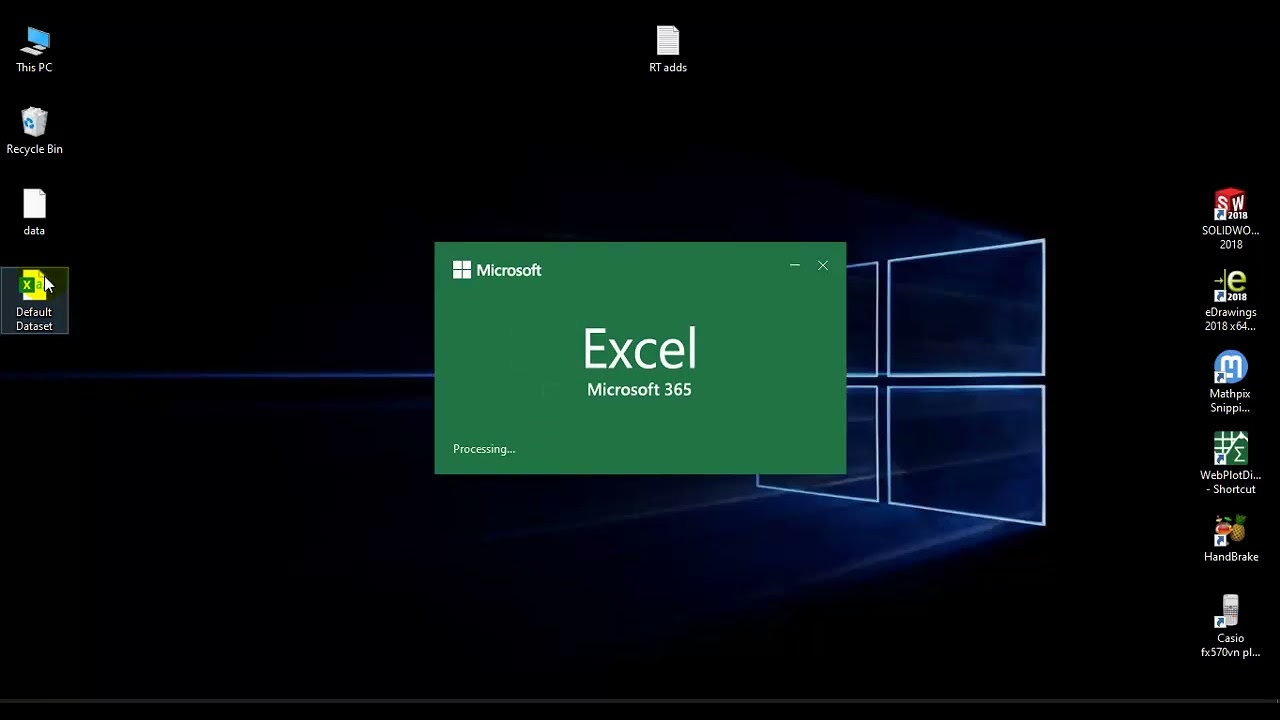Select the WebPlotDigitizer shortcut icon
The height and width of the screenshot is (720, 1280).
tap(1230, 463)
